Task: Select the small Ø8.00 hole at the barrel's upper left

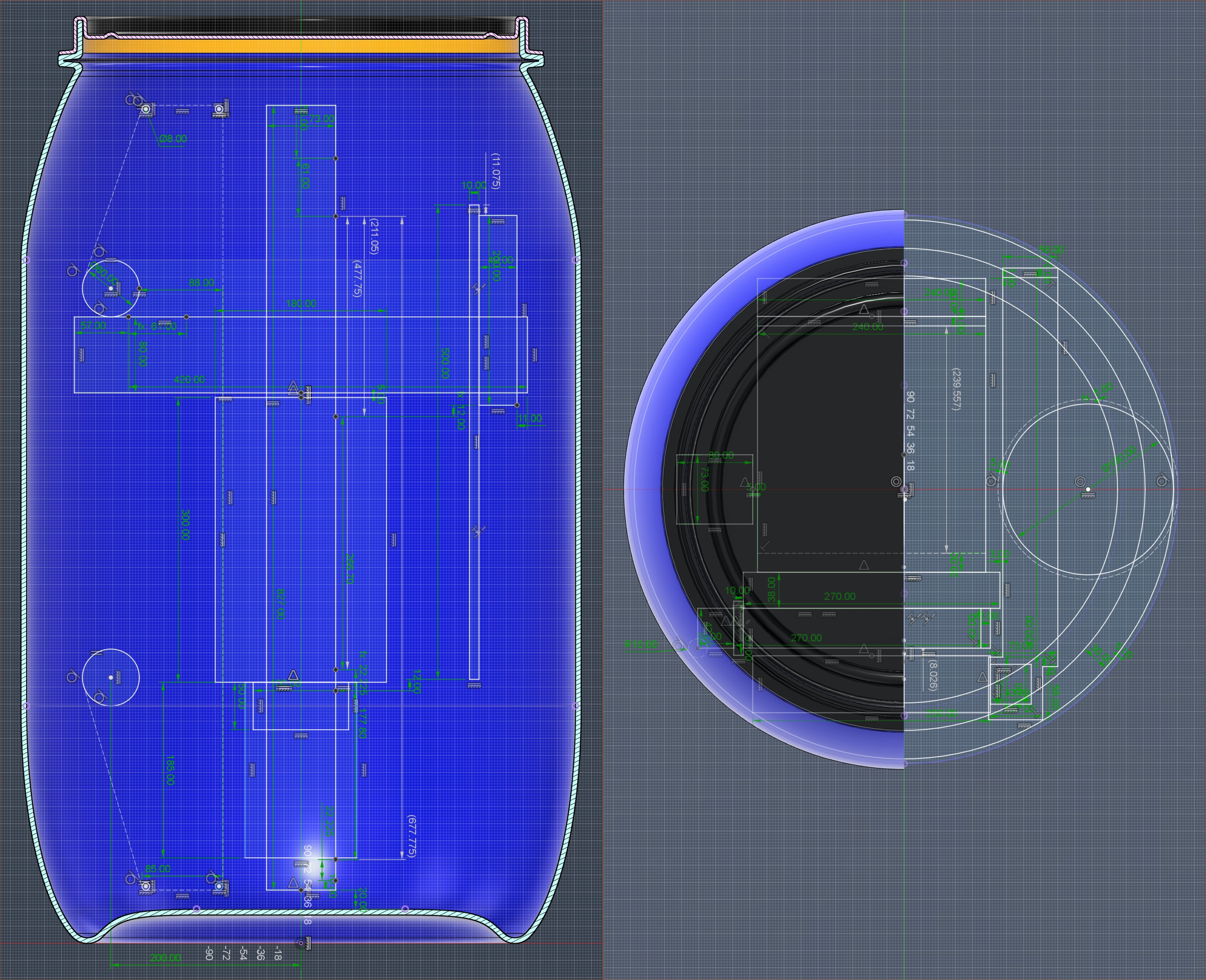Action: pos(146,109)
